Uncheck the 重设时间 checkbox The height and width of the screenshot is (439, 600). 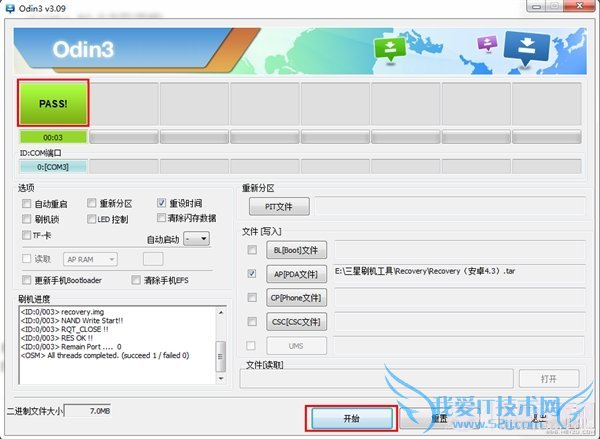[161, 202]
